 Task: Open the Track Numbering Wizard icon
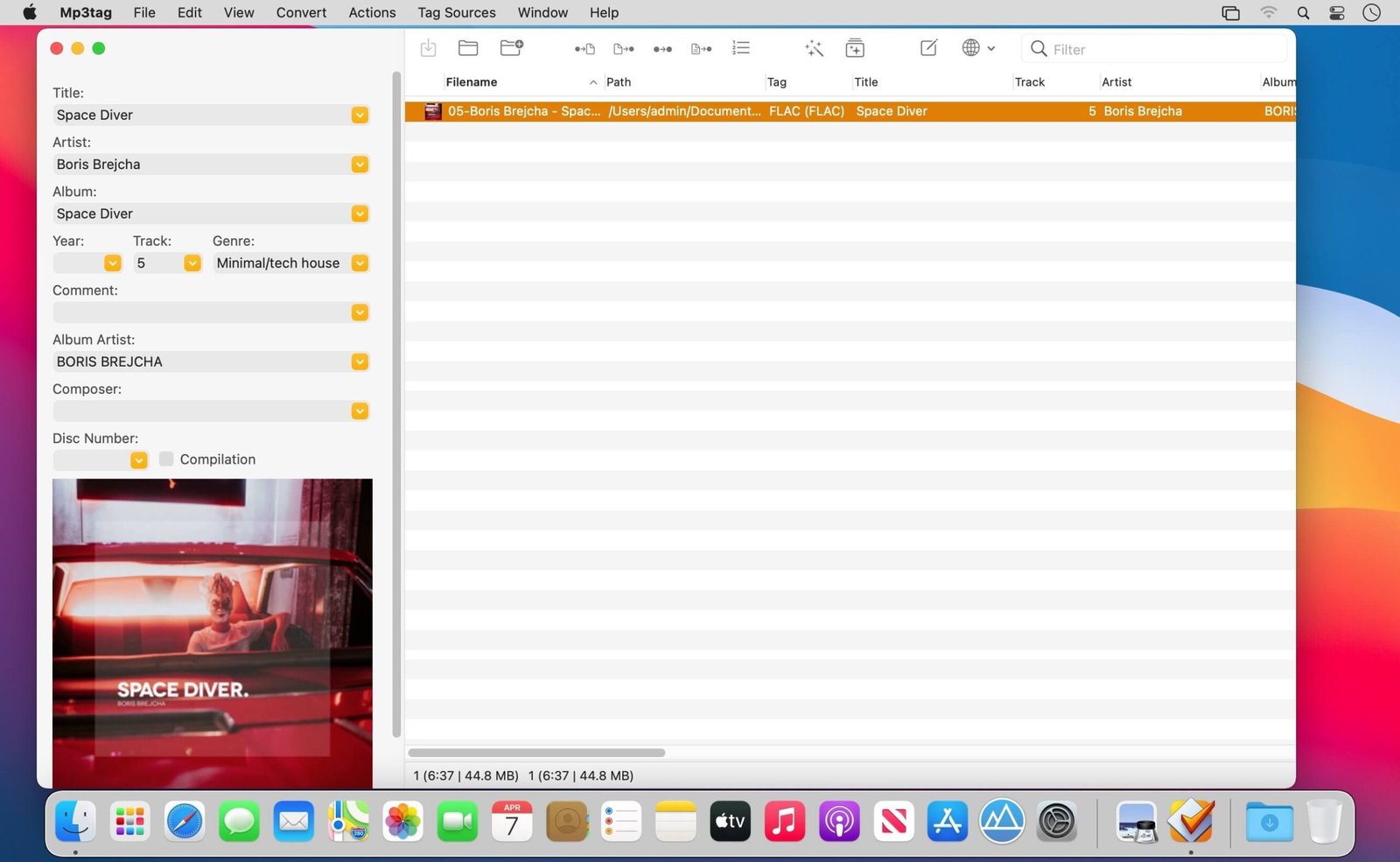click(740, 48)
